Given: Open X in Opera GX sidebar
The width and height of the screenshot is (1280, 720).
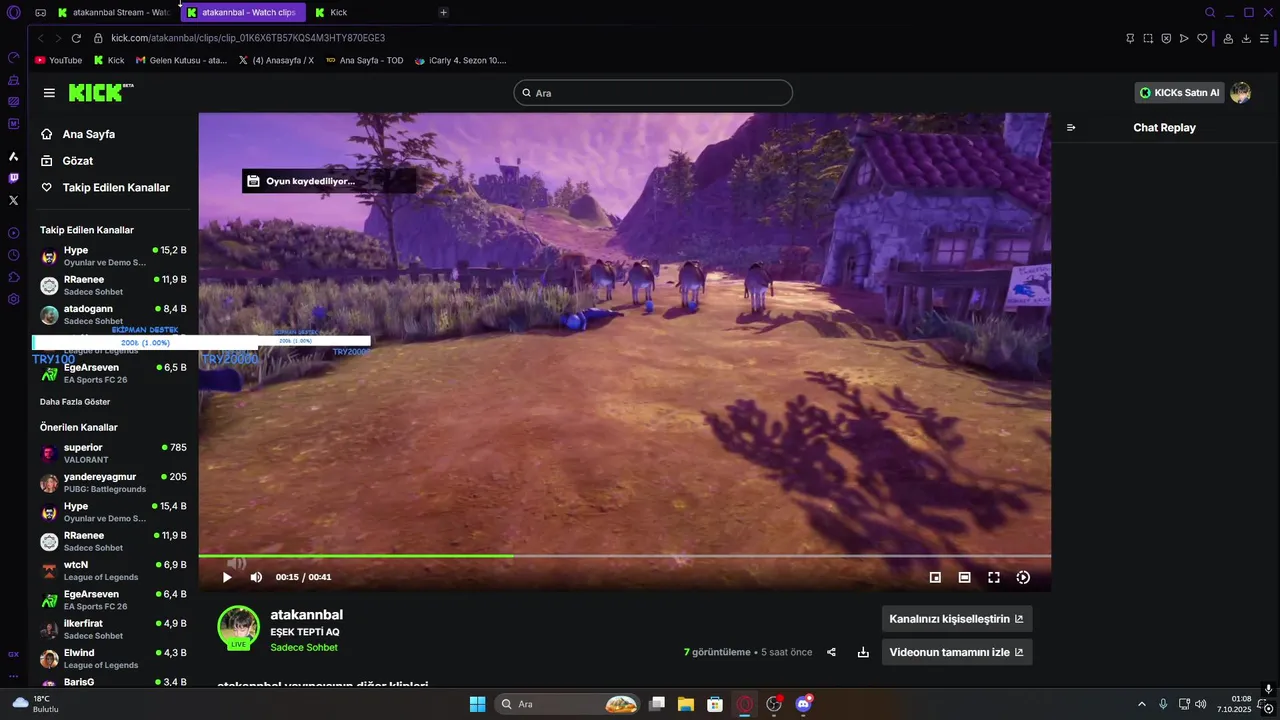Looking at the screenshot, I should tap(13, 200).
